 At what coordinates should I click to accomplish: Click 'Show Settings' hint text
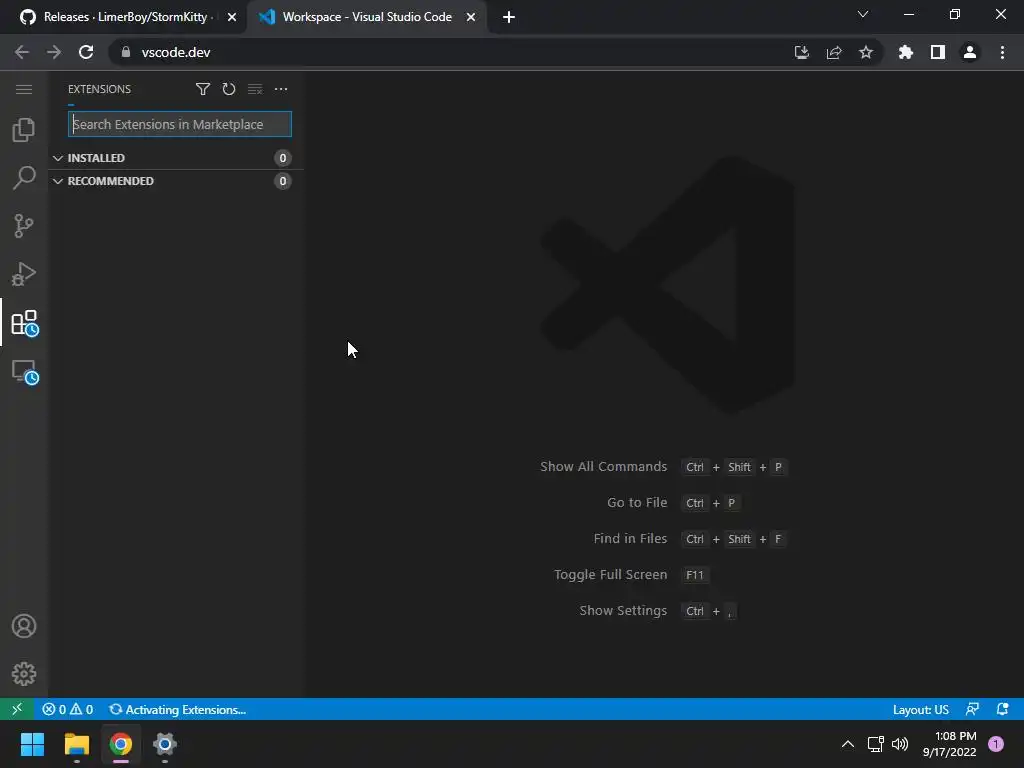pyautogui.click(x=623, y=610)
